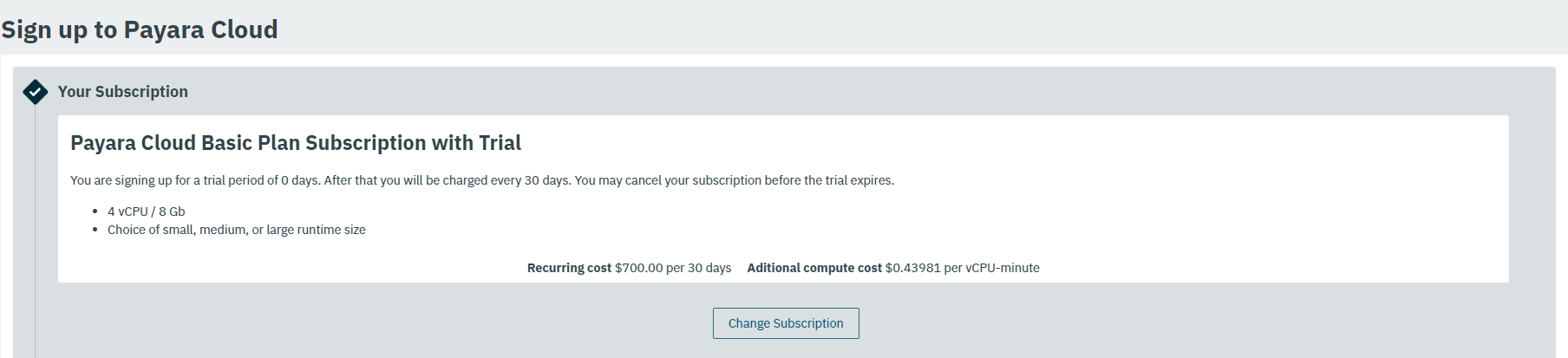Click the $700.00 per 30 days price
The image size is (1568, 358).
pyautogui.click(x=673, y=268)
